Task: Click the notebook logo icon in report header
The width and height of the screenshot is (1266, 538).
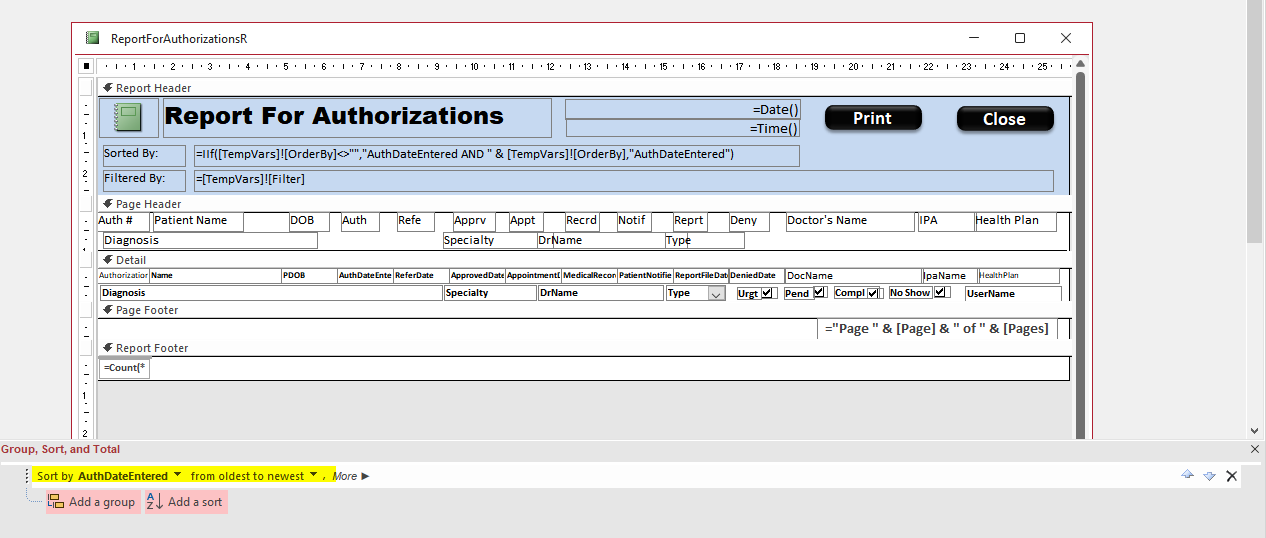Action: click(127, 118)
